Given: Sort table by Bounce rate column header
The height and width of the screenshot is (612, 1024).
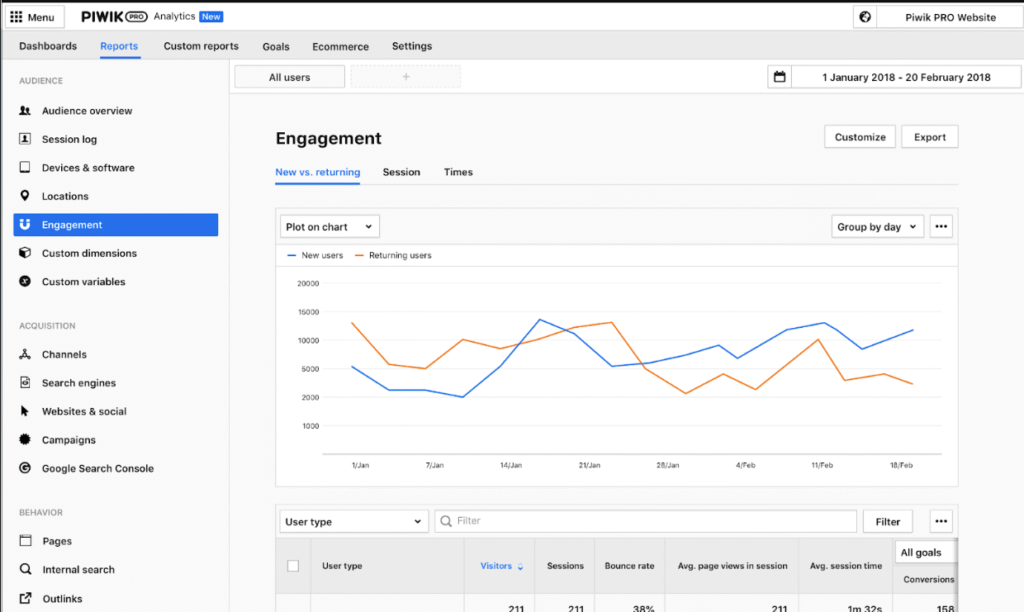Looking at the screenshot, I should pos(629,566).
